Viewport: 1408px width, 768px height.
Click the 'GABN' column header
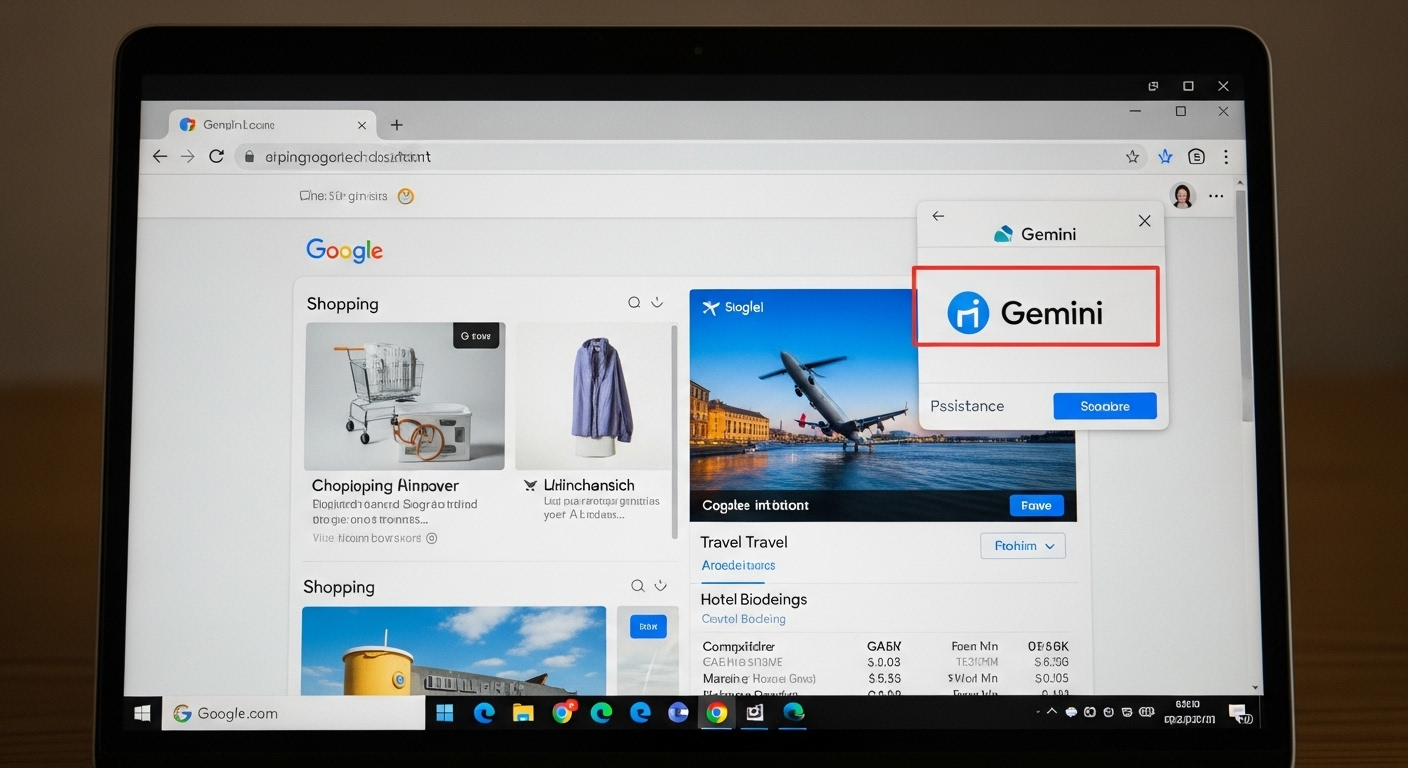[884, 647]
